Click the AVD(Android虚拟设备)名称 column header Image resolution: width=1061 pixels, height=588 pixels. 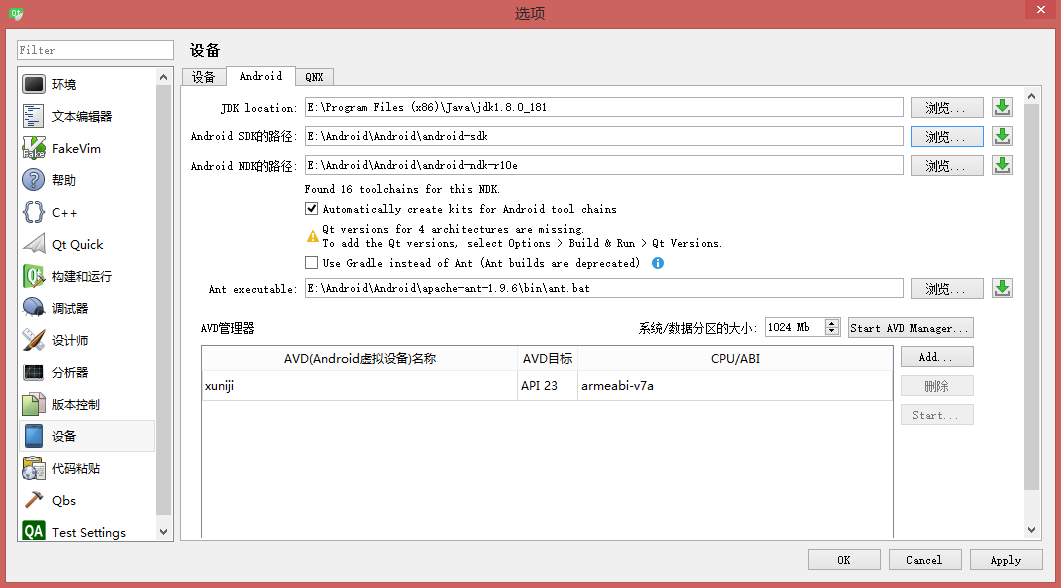(x=359, y=359)
